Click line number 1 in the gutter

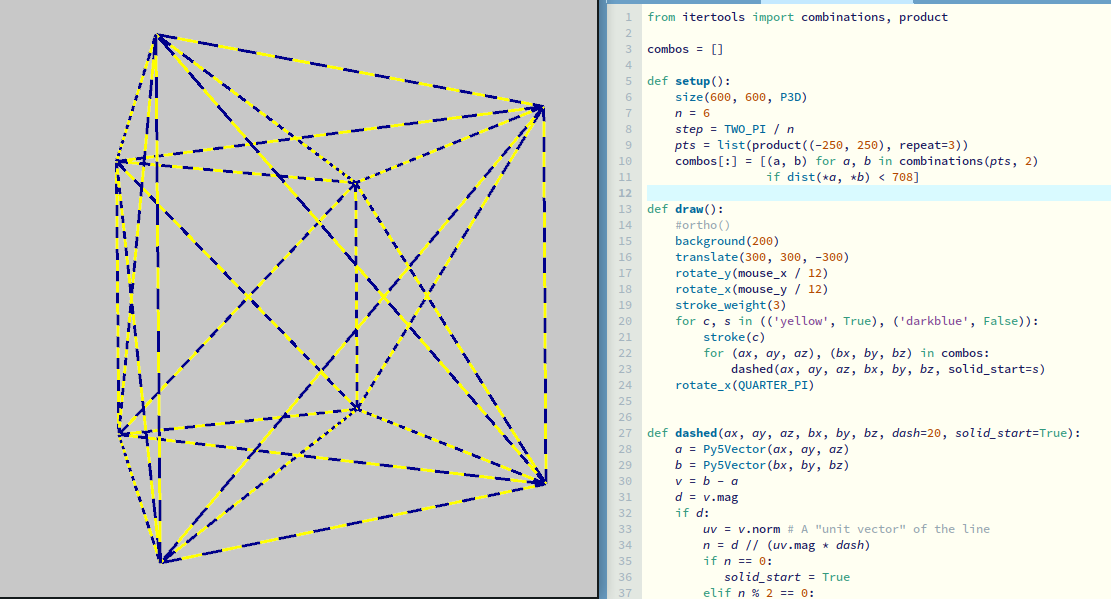628,17
